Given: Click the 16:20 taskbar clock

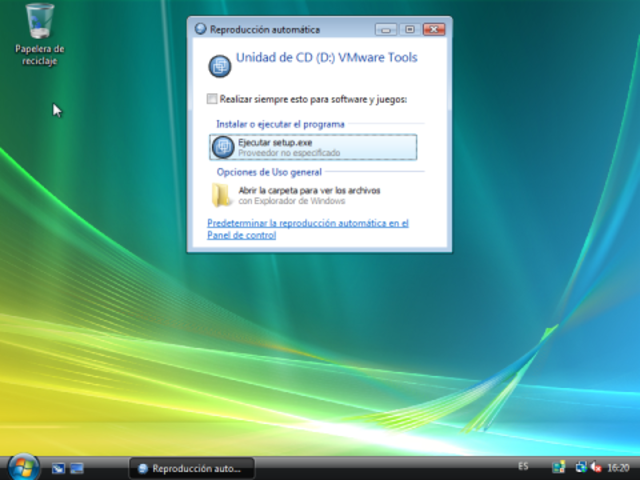Looking at the screenshot, I should [618, 468].
